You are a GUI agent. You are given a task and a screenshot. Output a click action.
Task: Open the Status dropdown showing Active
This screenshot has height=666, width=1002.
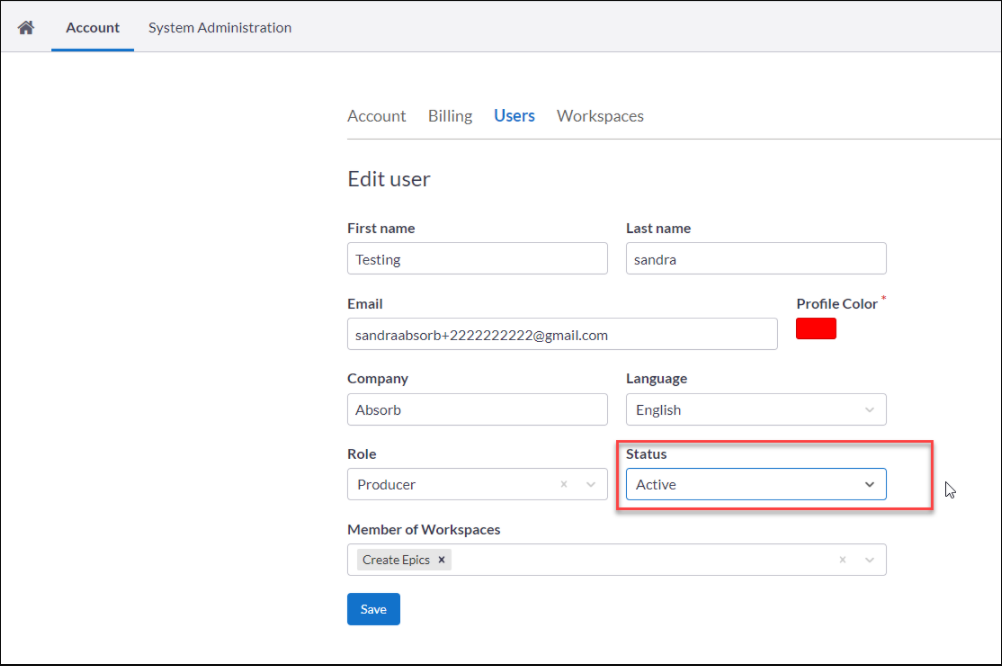[x=756, y=484]
